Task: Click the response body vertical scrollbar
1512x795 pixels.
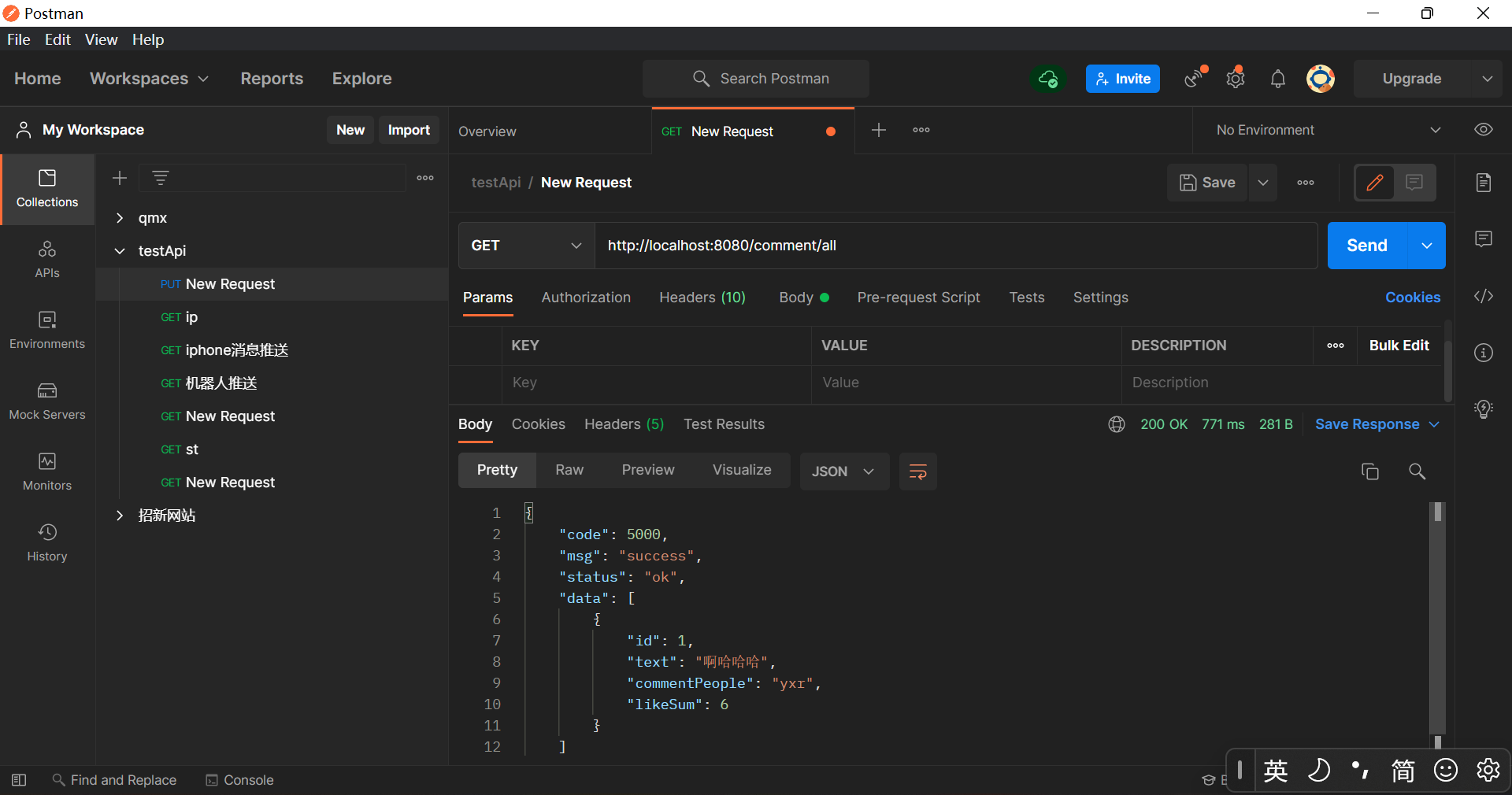Action: (x=1438, y=625)
